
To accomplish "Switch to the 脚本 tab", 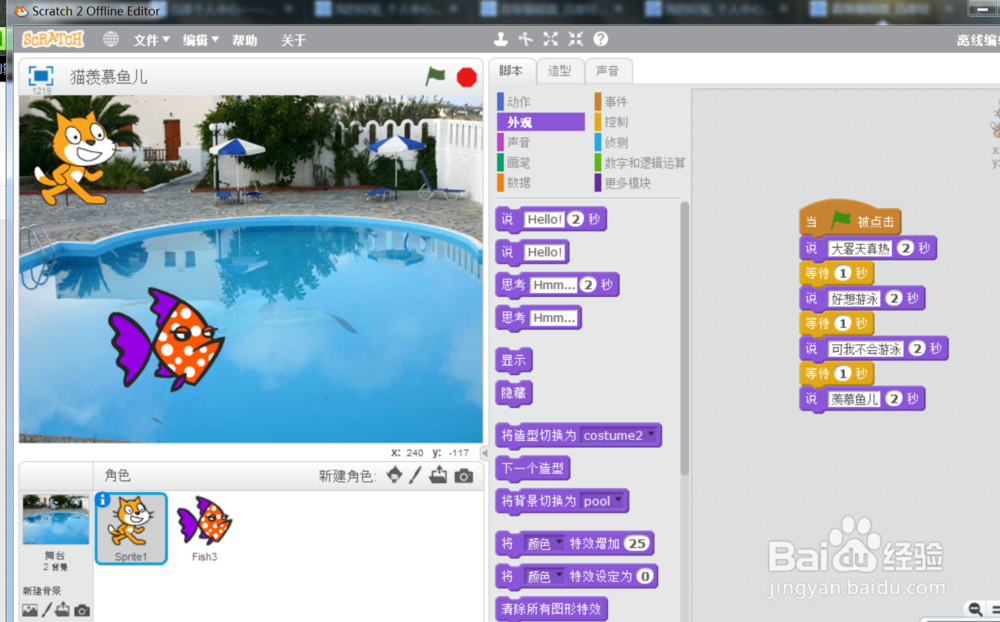I will click(511, 71).
